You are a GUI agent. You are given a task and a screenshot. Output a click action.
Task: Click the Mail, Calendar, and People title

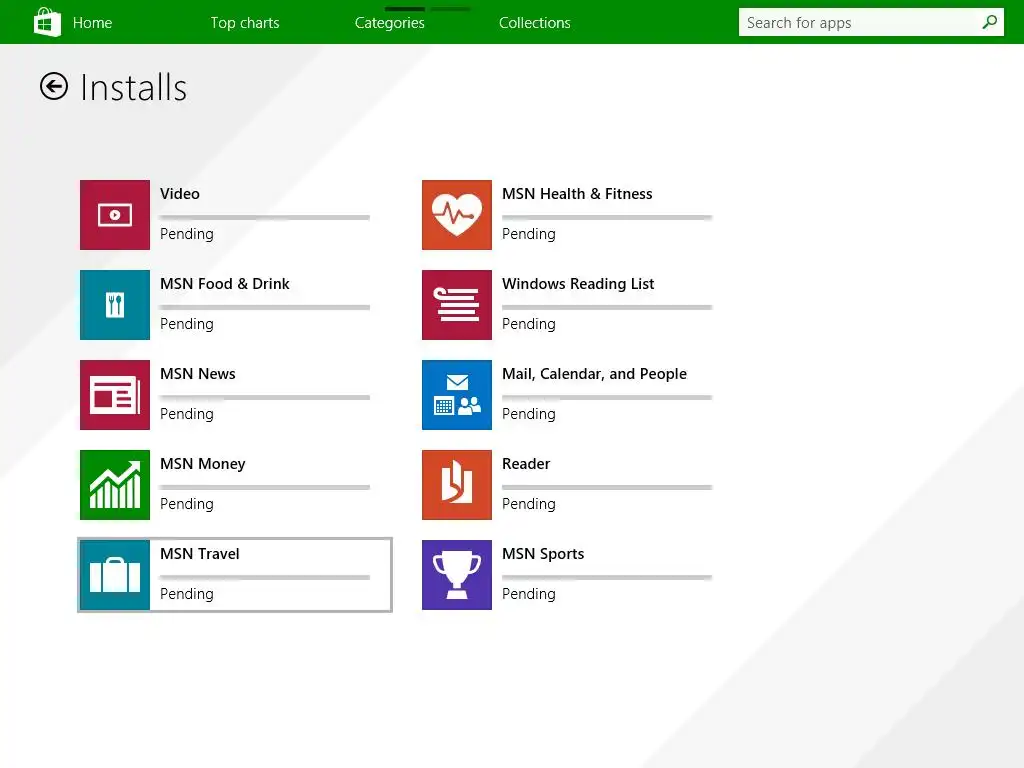594,374
